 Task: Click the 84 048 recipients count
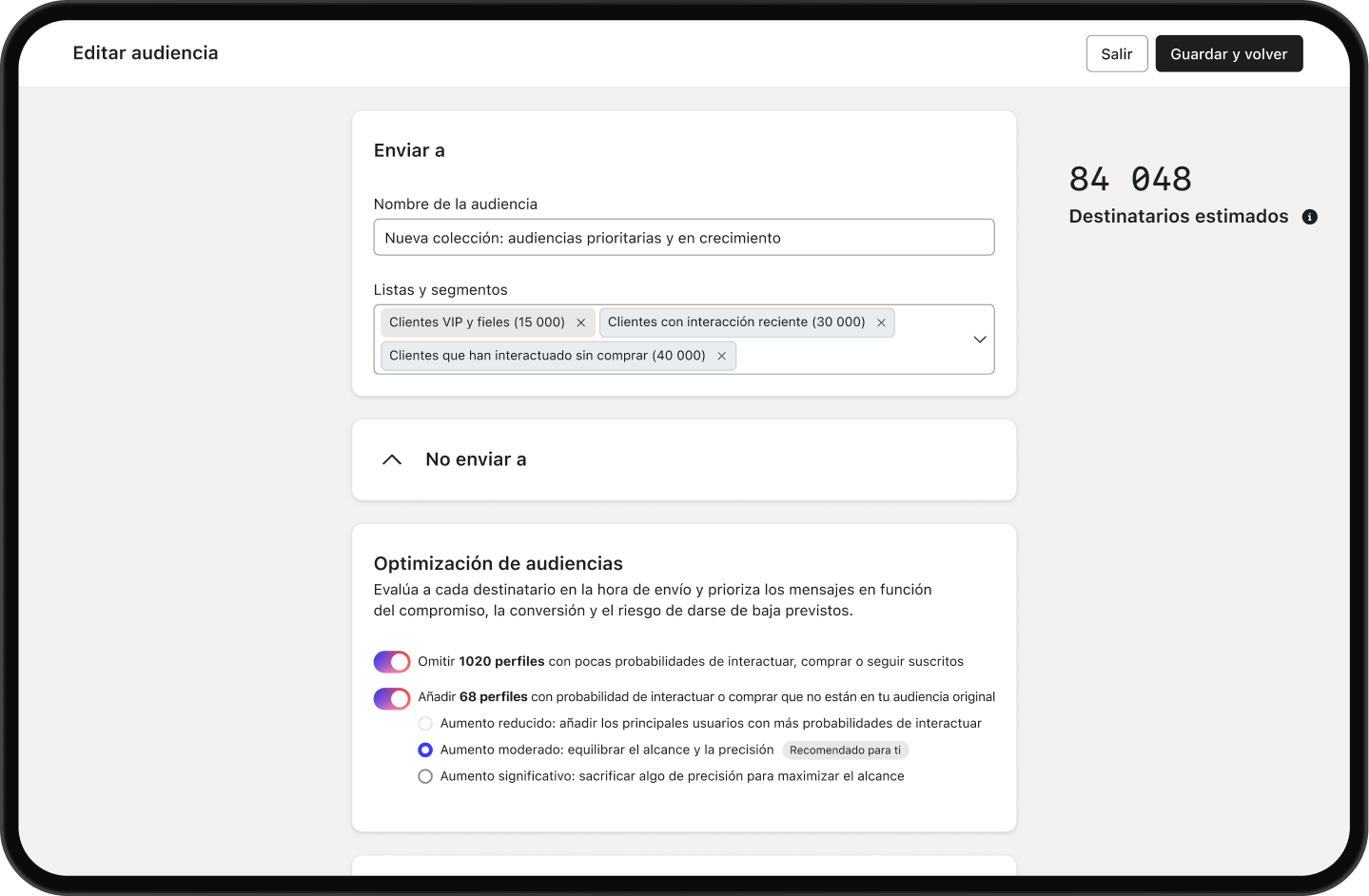click(x=1130, y=179)
